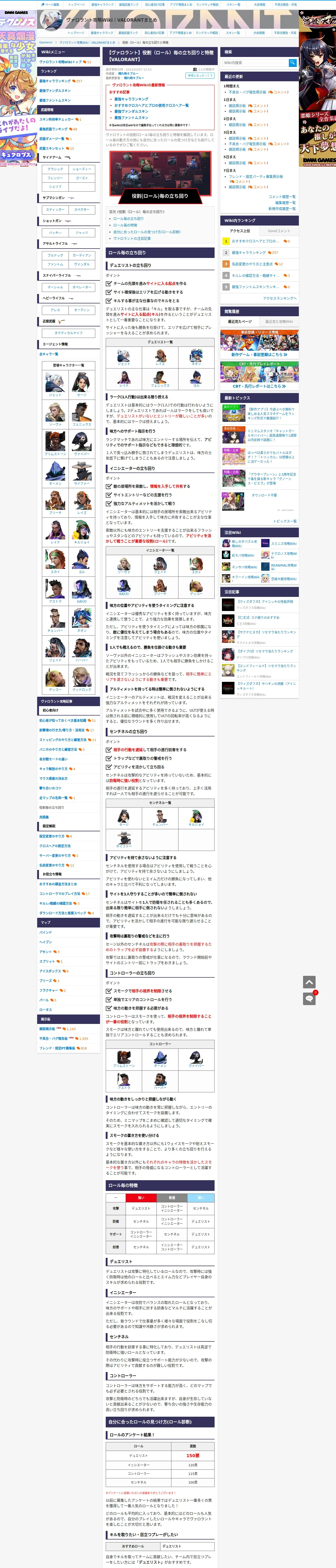Click the オペレーター sniper rifle button
The height and width of the screenshot is (1568, 336).
[x=82, y=287]
